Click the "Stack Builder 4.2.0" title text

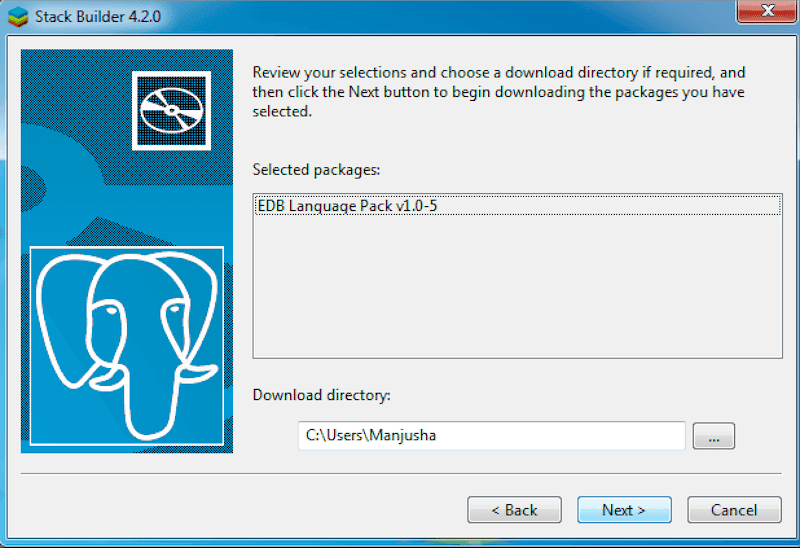pyautogui.click(x=96, y=14)
